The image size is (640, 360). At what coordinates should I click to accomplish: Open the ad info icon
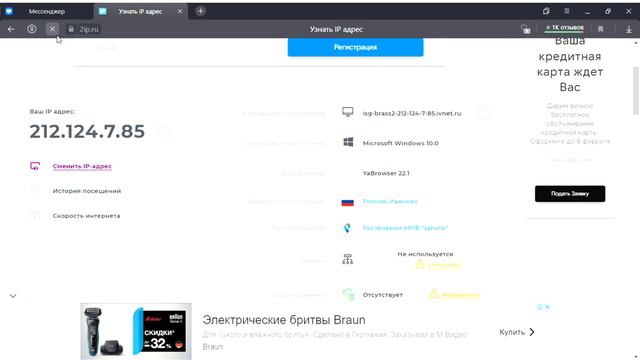[x=540, y=307]
